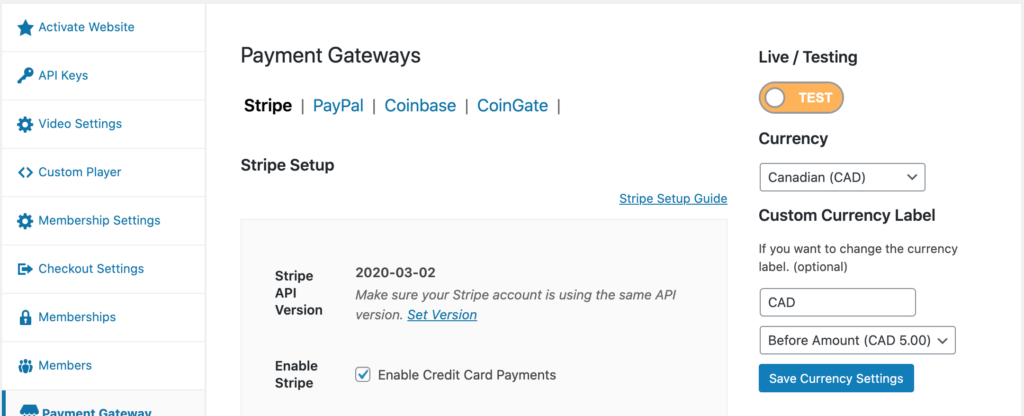
Task: Click the CAD custom currency label field
Action: (838, 302)
